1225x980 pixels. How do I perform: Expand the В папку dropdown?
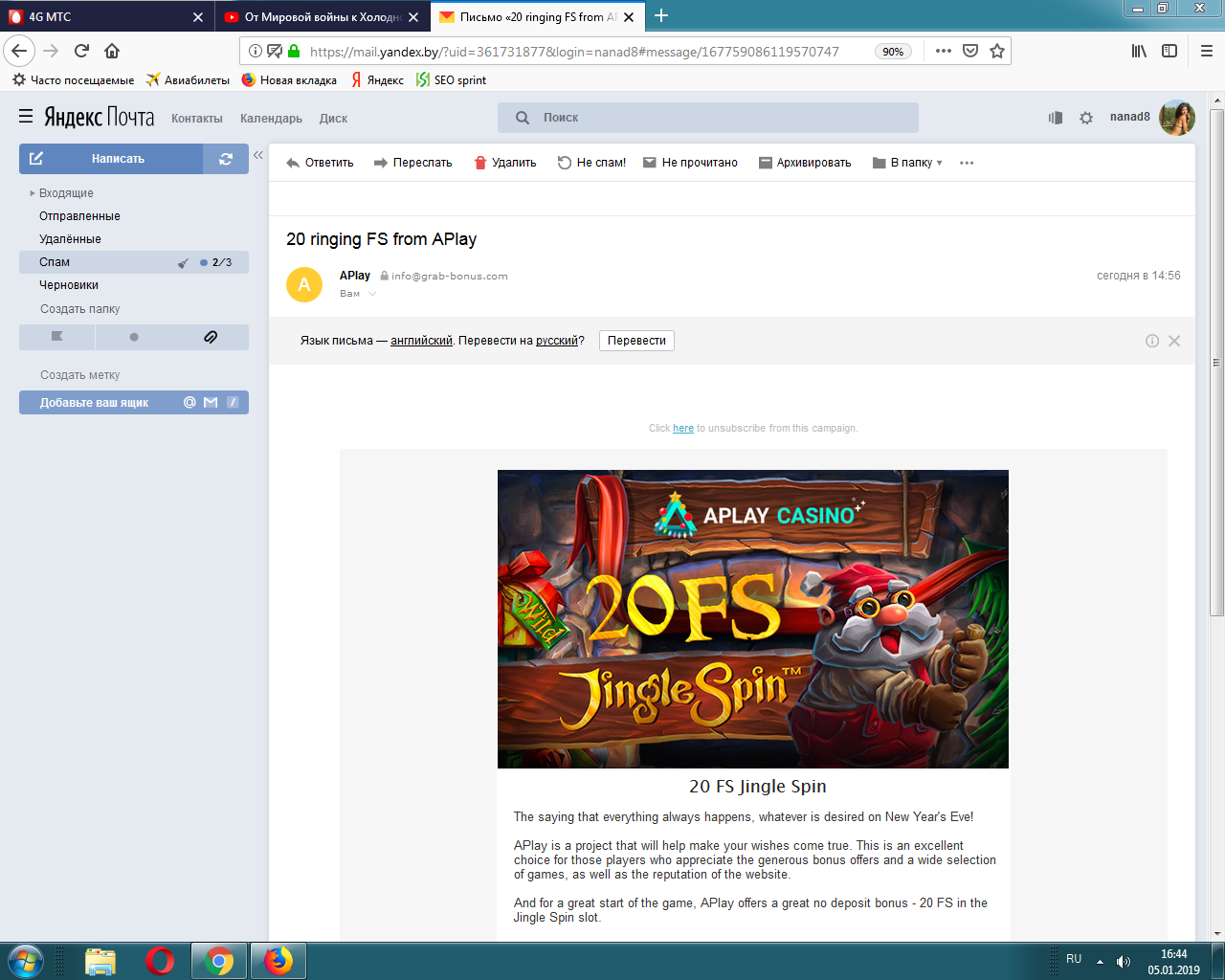click(x=908, y=163)
